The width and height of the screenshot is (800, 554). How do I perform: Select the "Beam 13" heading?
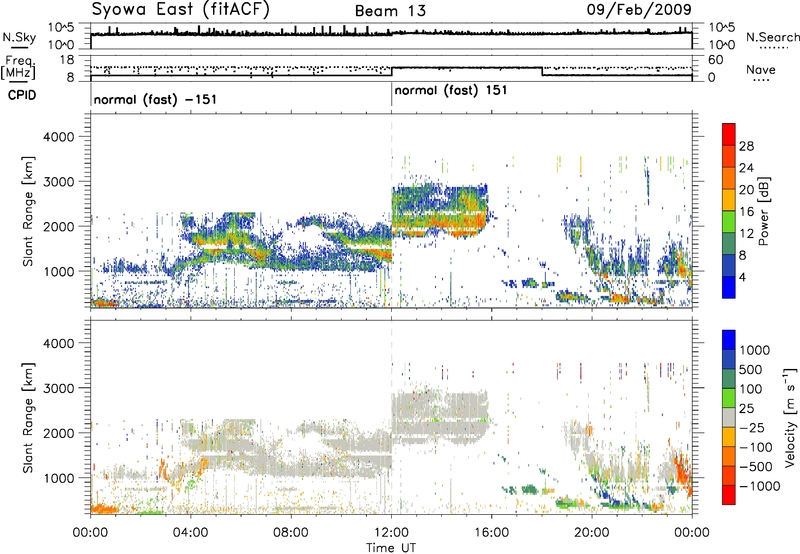click(x=390, y=11)
